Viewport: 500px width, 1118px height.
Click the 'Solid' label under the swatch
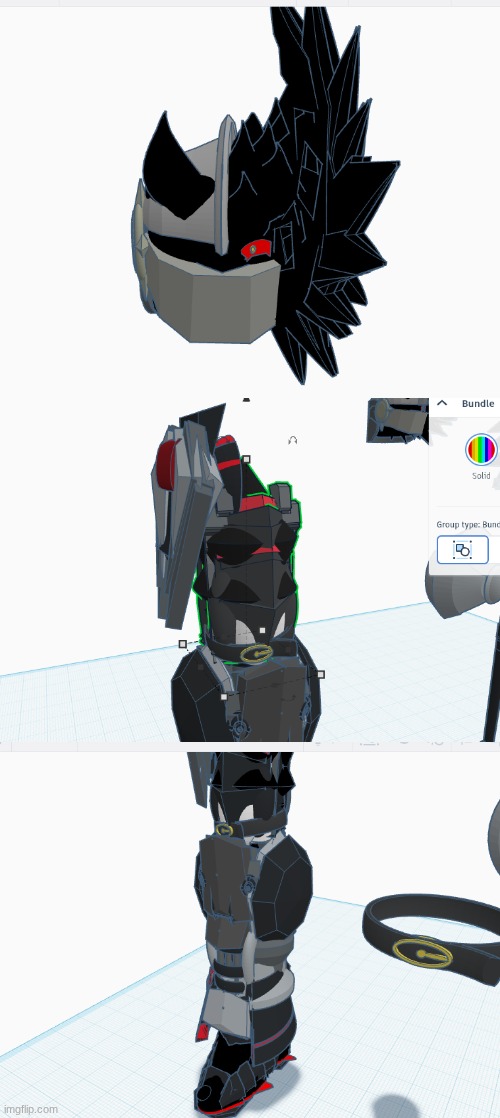click(x=481, y=476)
